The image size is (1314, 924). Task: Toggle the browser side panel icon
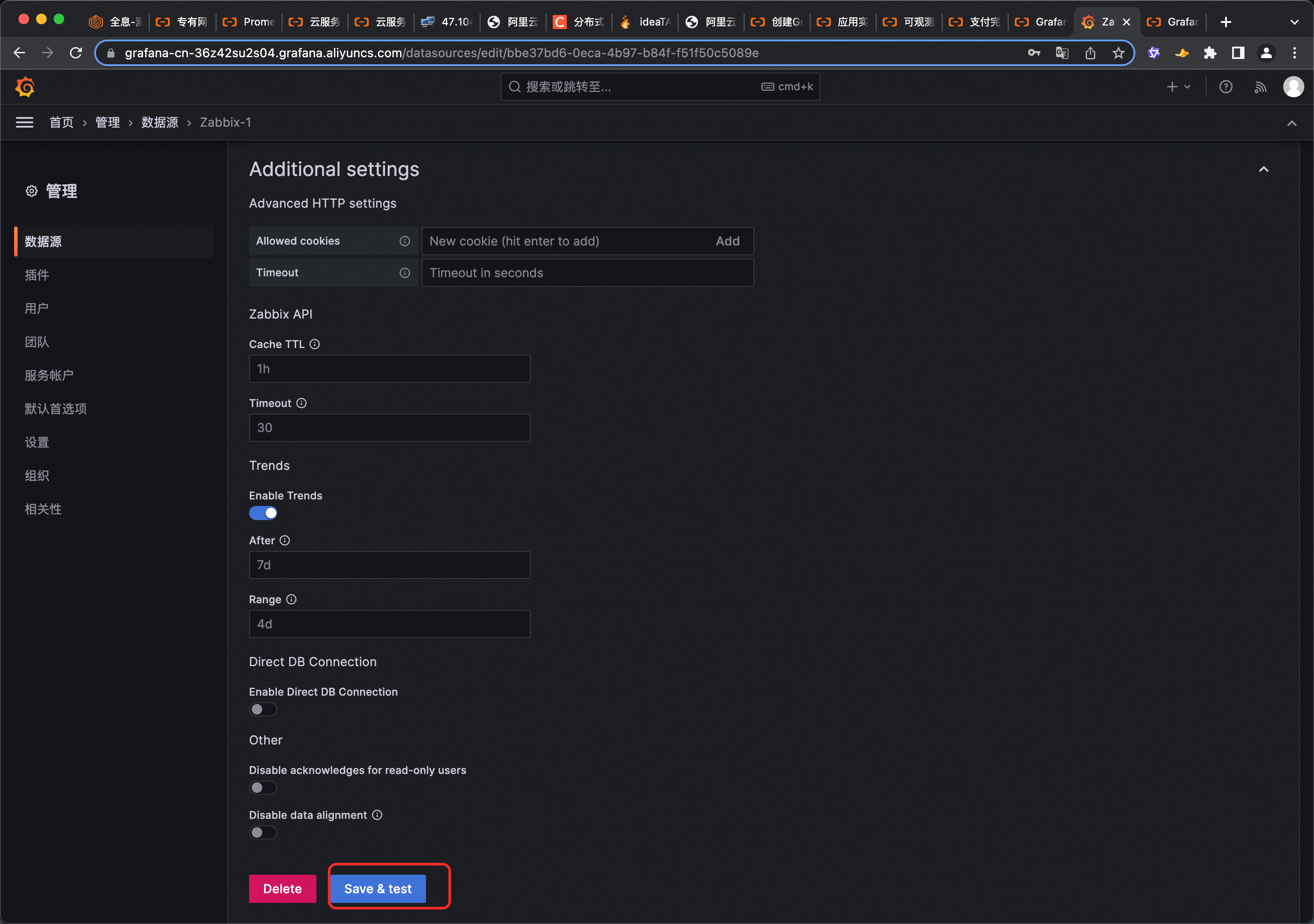tap(1238, 53)
